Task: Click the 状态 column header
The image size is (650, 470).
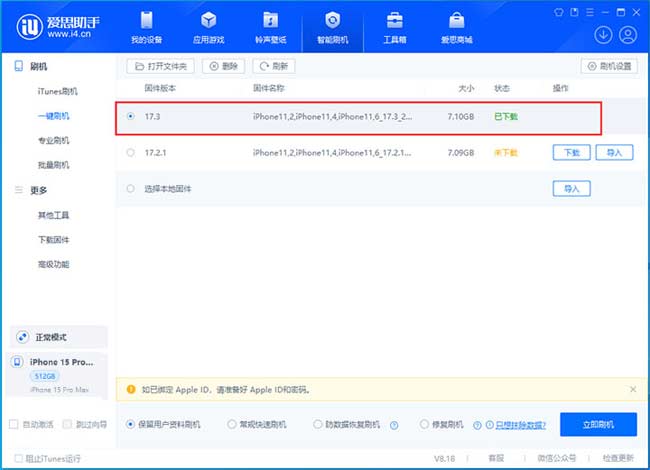Action: (x=502, y=88)
